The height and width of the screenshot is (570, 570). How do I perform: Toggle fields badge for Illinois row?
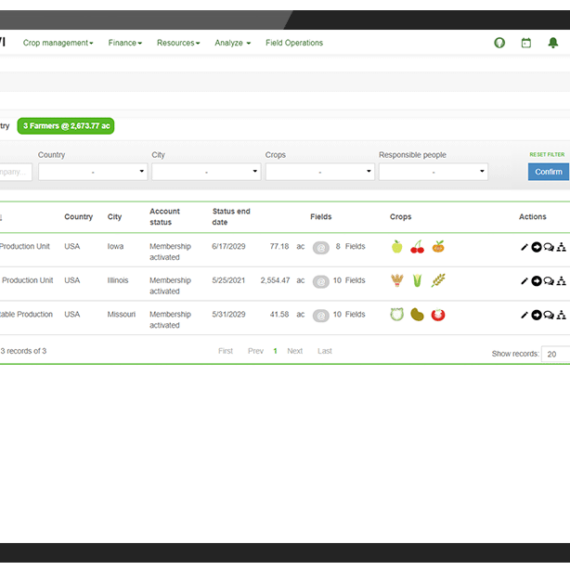(x=321, y=282)
